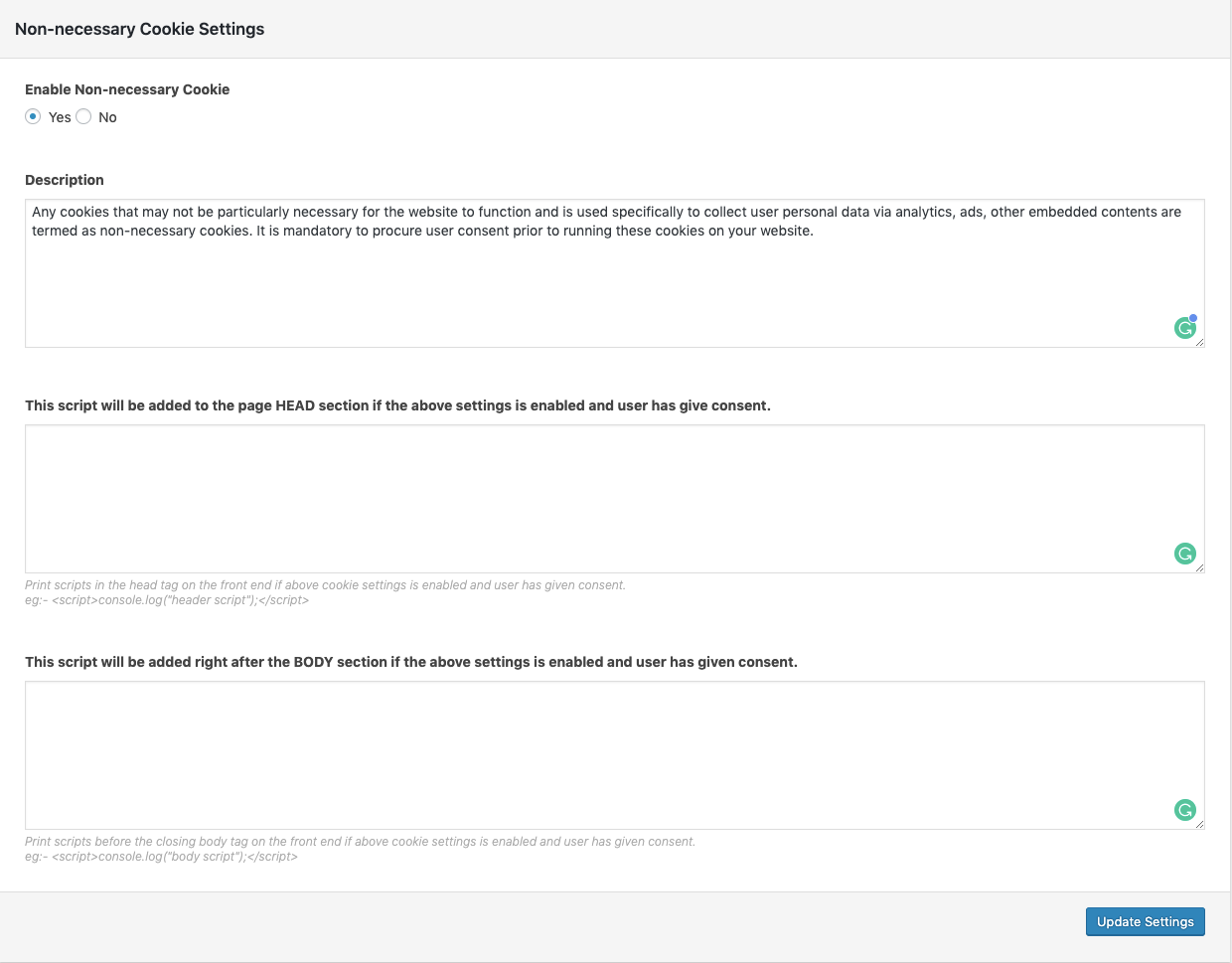The height and width of the screenshot is (963, 1232).
Task: Click the Non-necessary Cookie Settings heading
Action: (x=140, y=29)
